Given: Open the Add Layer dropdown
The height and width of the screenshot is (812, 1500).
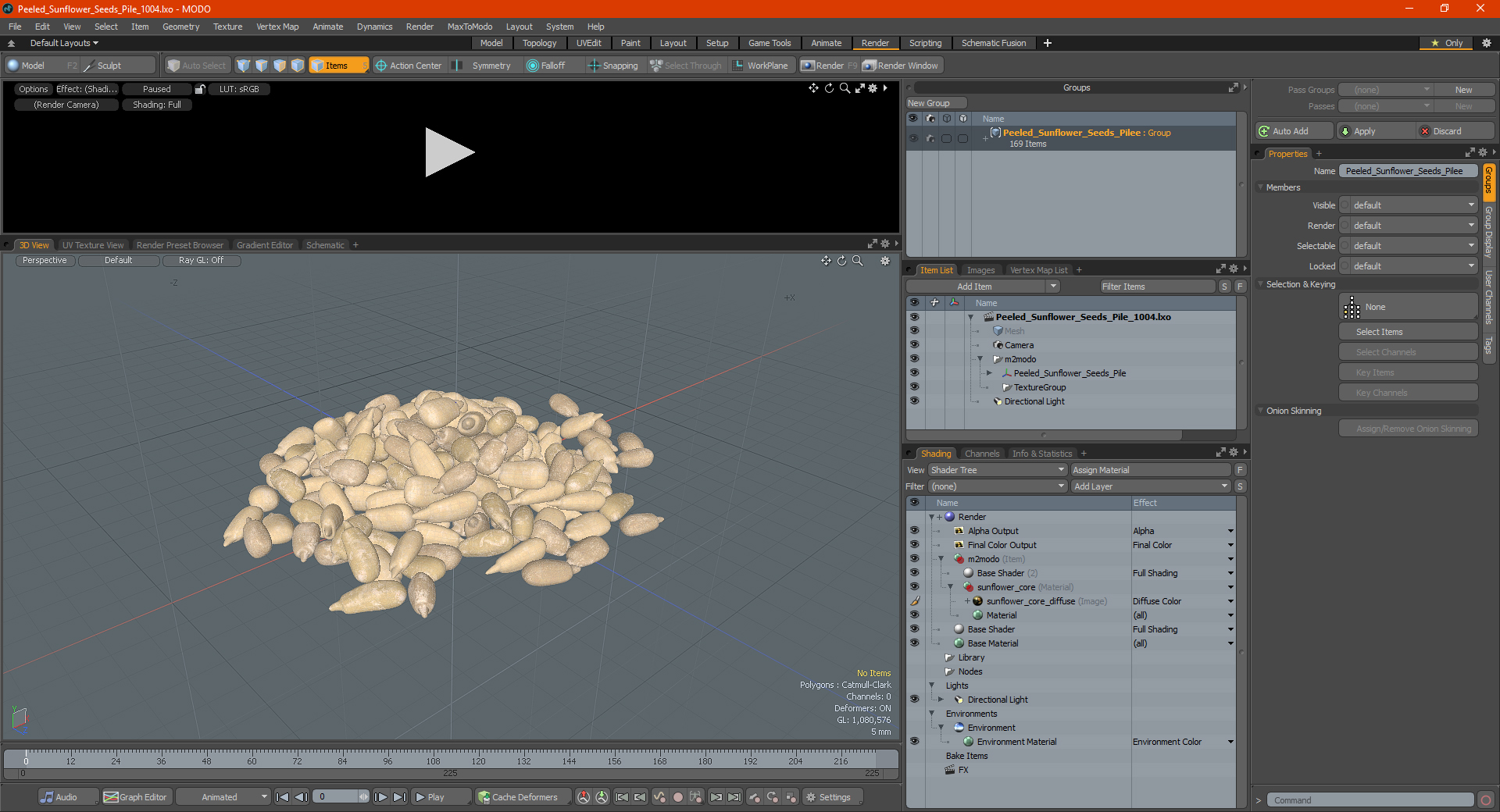Looking at the screenshot, I should click(1151, 486).
